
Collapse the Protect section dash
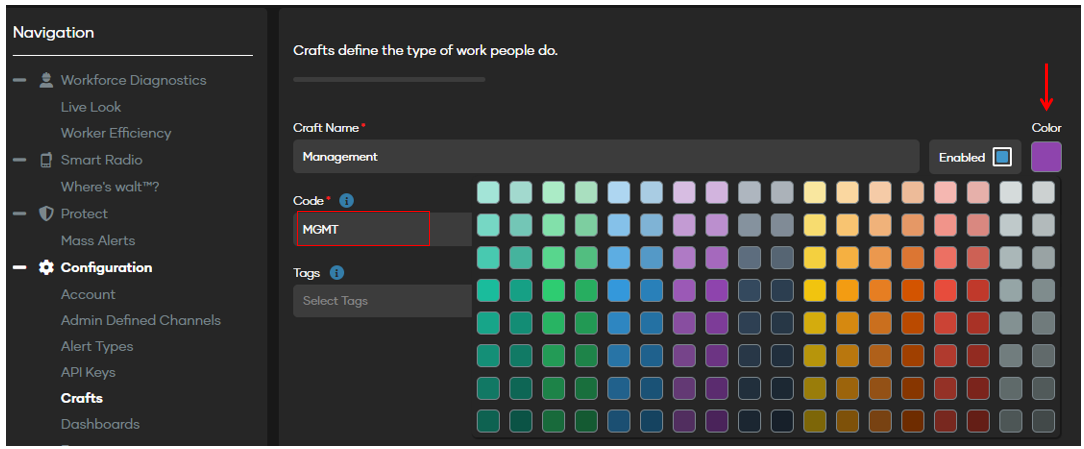[x=19, y=214]
